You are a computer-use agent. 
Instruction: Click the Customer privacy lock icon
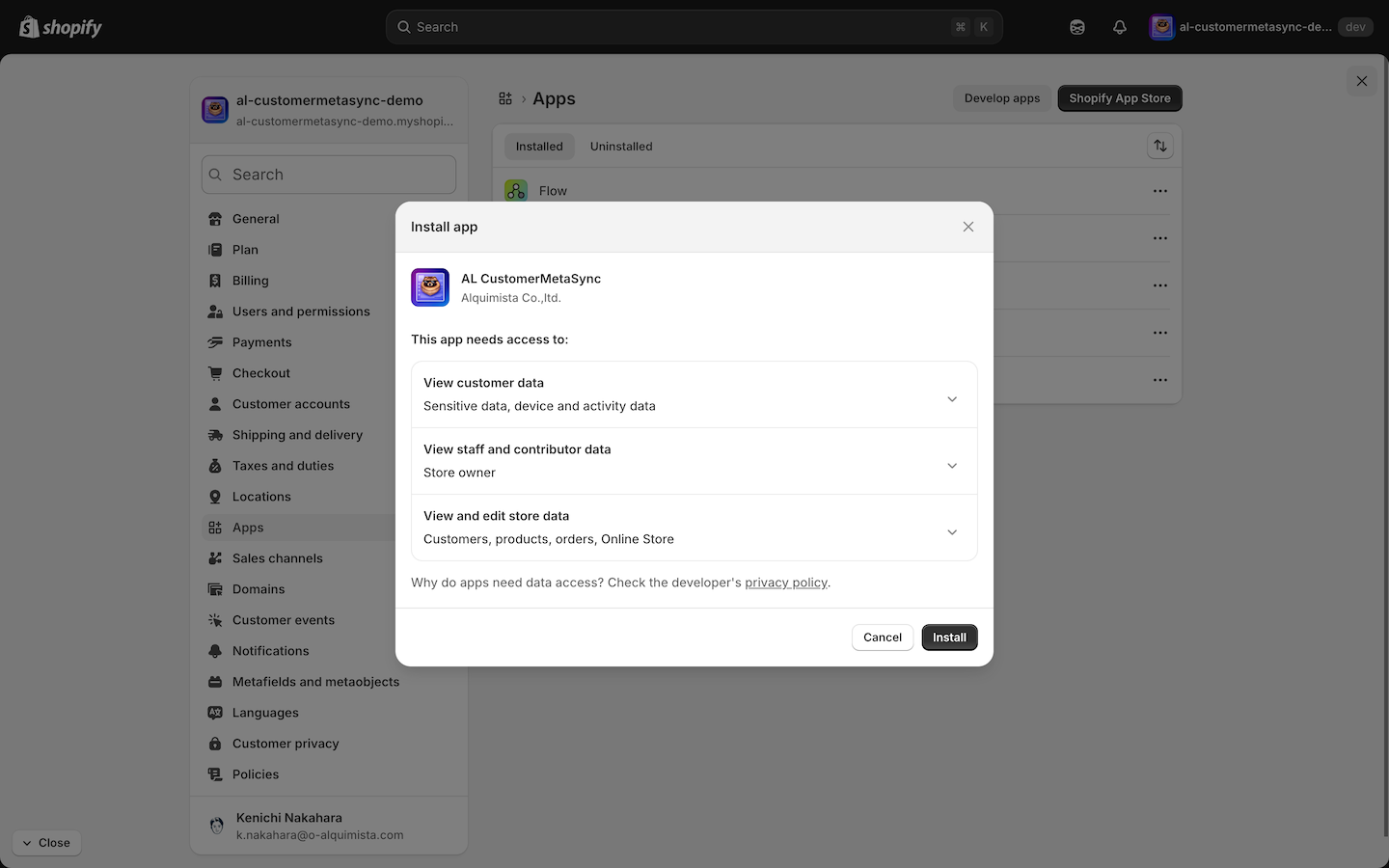coord(215,744)
